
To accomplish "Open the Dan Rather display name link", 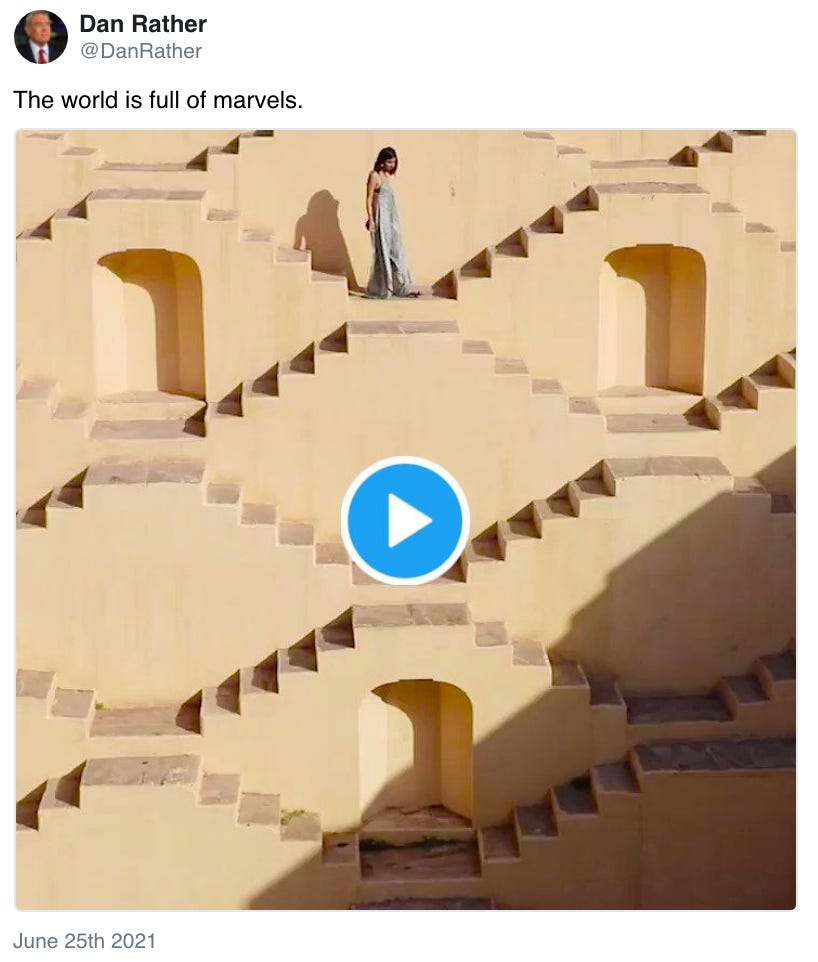I will [143, 24].
